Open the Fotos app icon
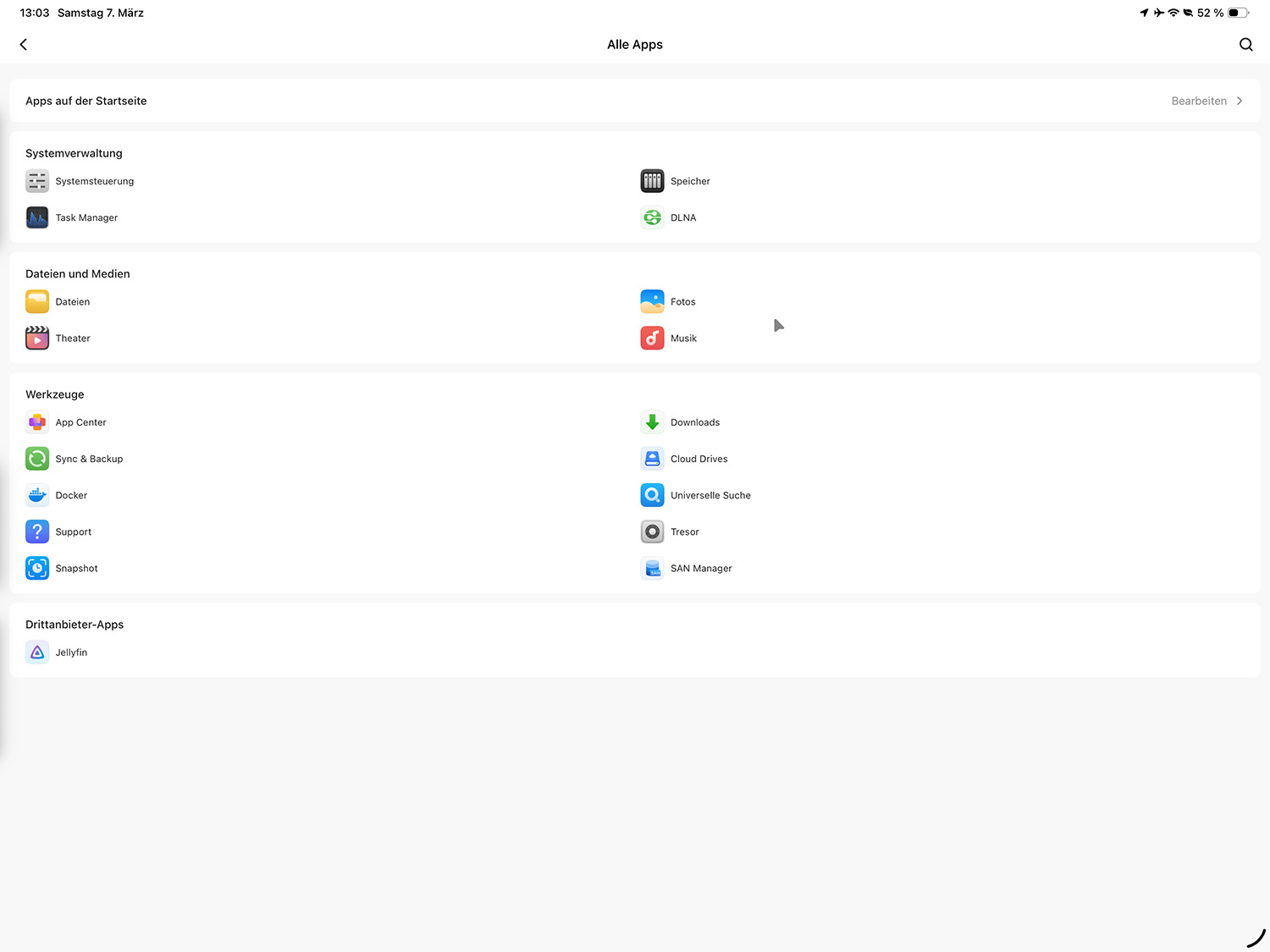1270x952 pixels. click(x=652, y=302)
